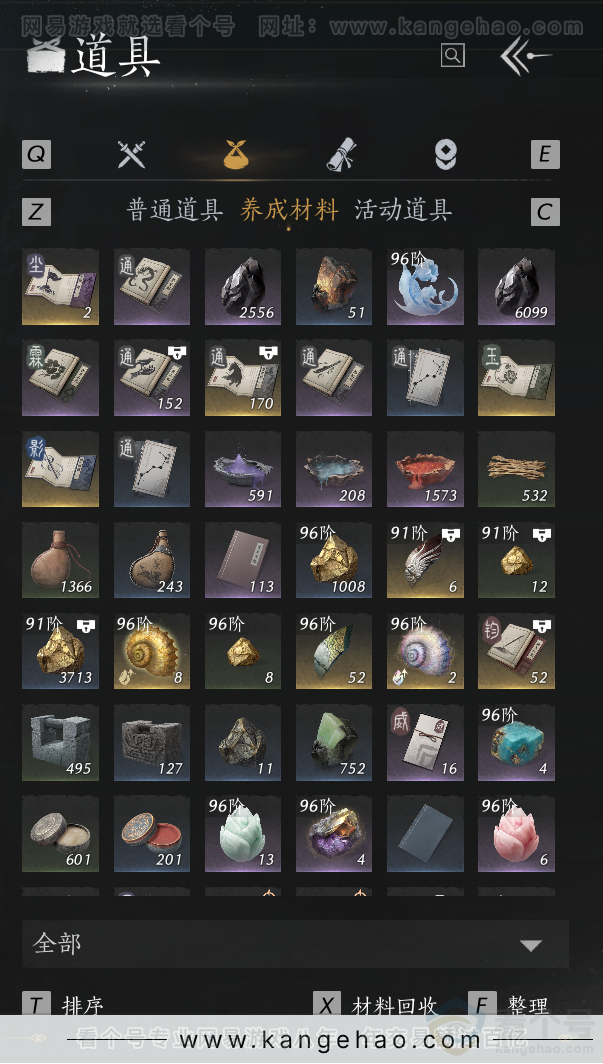Open the map pin category icon
Image resolution: width=603 pixels, height=1064 pixels.
click(x=446, y=155)
